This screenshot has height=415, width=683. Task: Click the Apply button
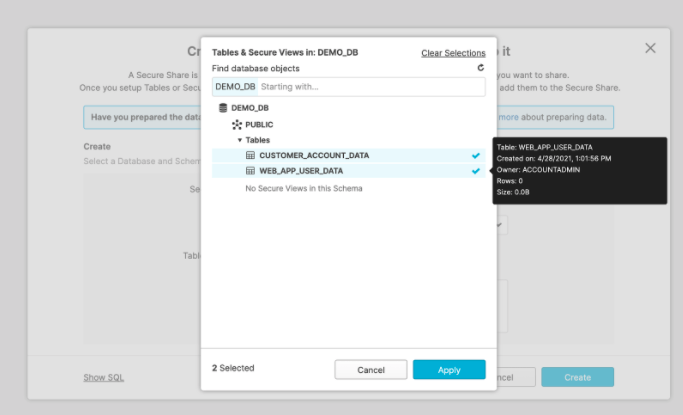[449, 369]
